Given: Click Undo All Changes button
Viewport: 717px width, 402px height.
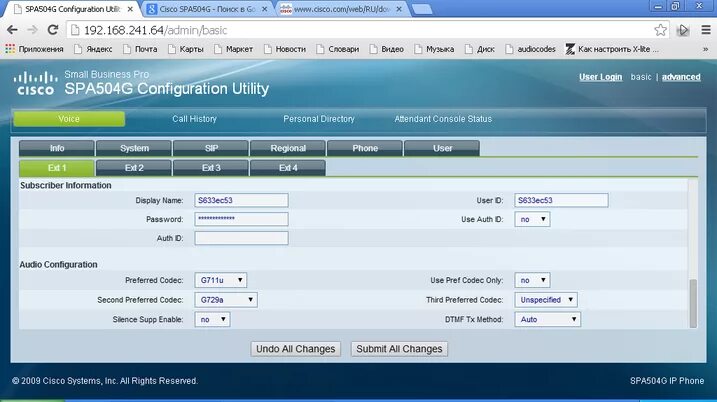Looking at the screenshot, I should pos(295,349).
